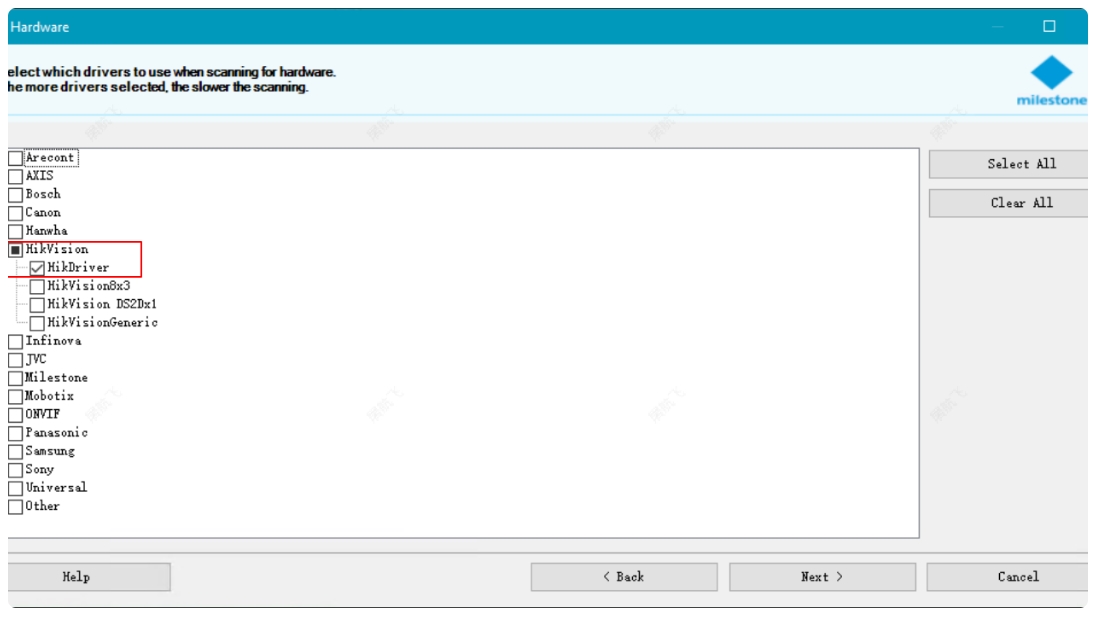The width and height of the screenshot is (1101, 621).
Task: Tick the Canon driver checkbox
Action: pos(15,213)
